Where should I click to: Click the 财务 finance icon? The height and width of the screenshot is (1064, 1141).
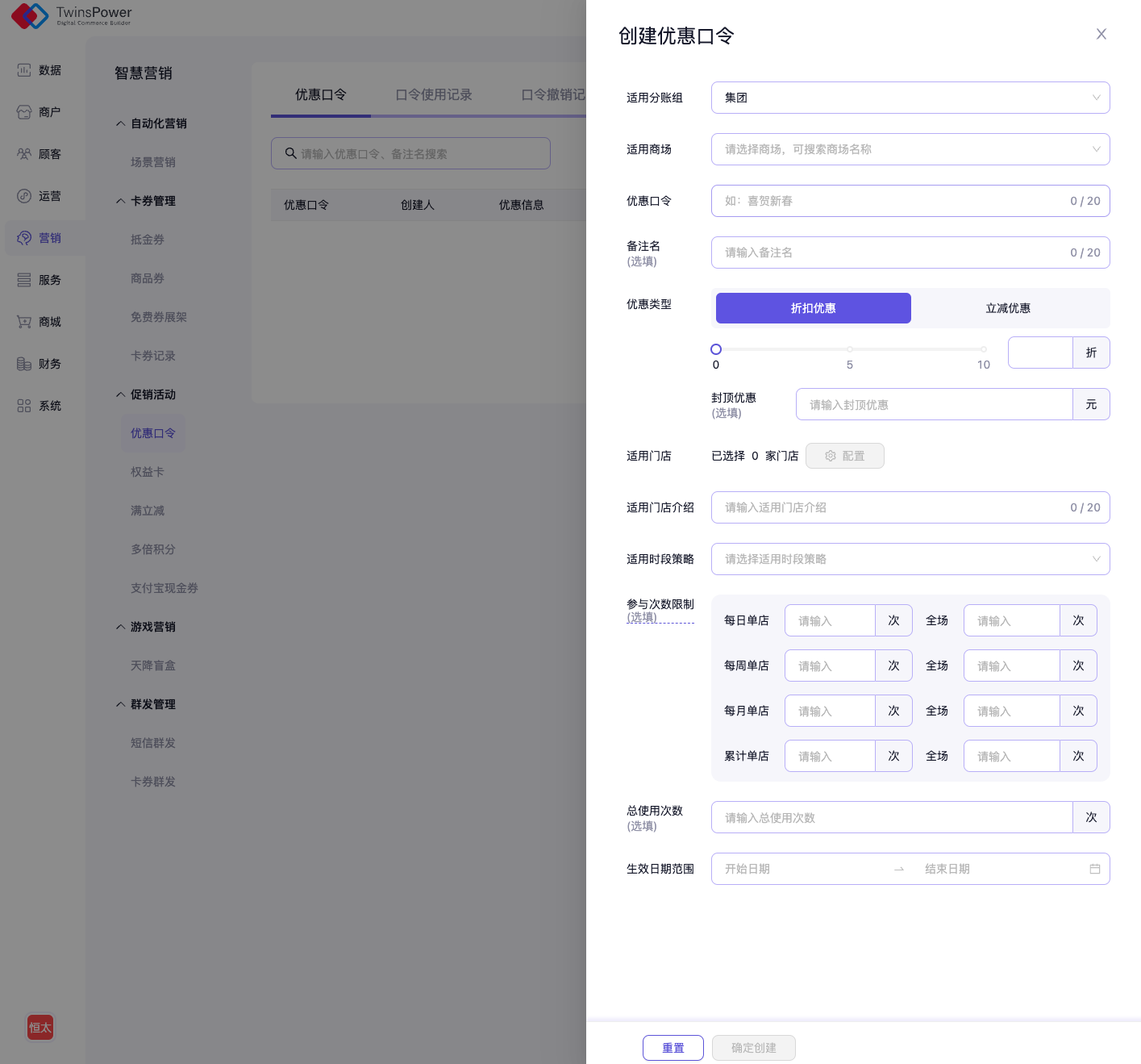[24, 364]
